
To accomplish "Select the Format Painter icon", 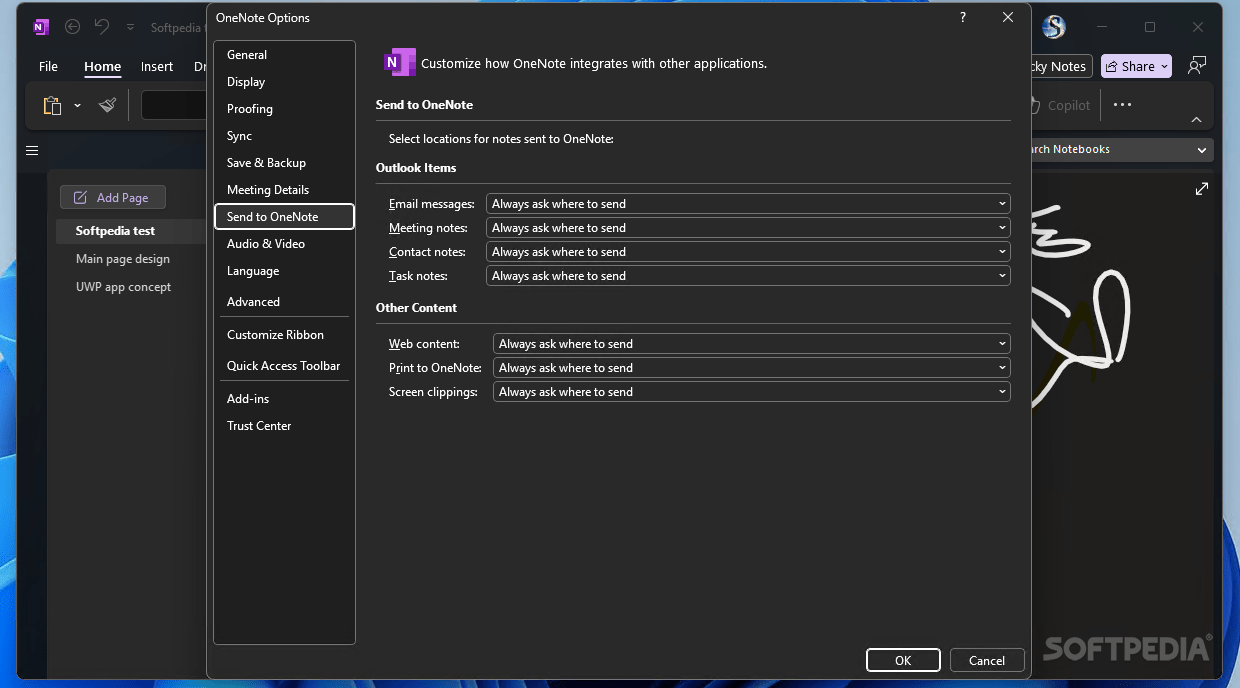I will coord(107,104).
